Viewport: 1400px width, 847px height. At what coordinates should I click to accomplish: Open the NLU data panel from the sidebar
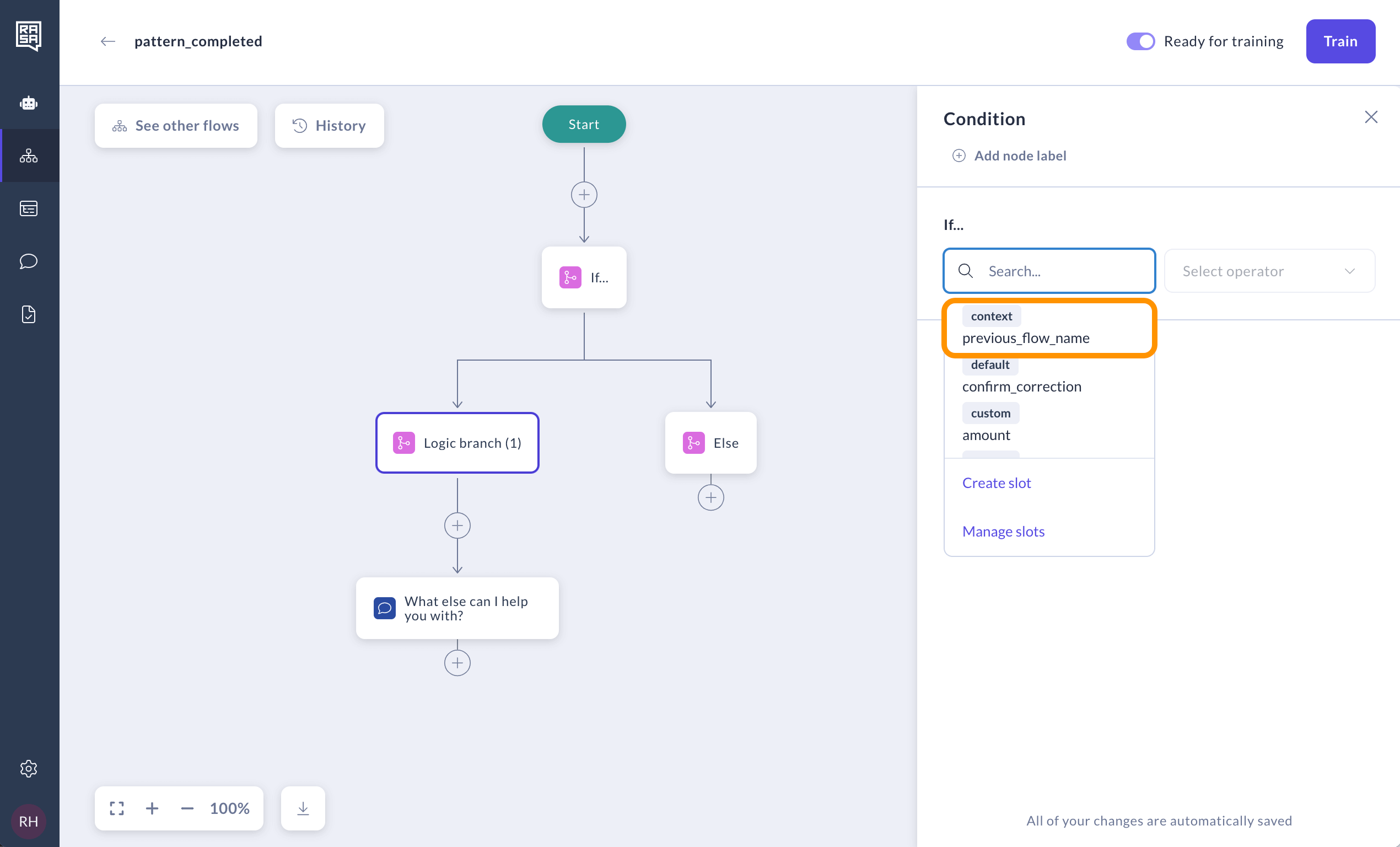[x=29, y=208]
